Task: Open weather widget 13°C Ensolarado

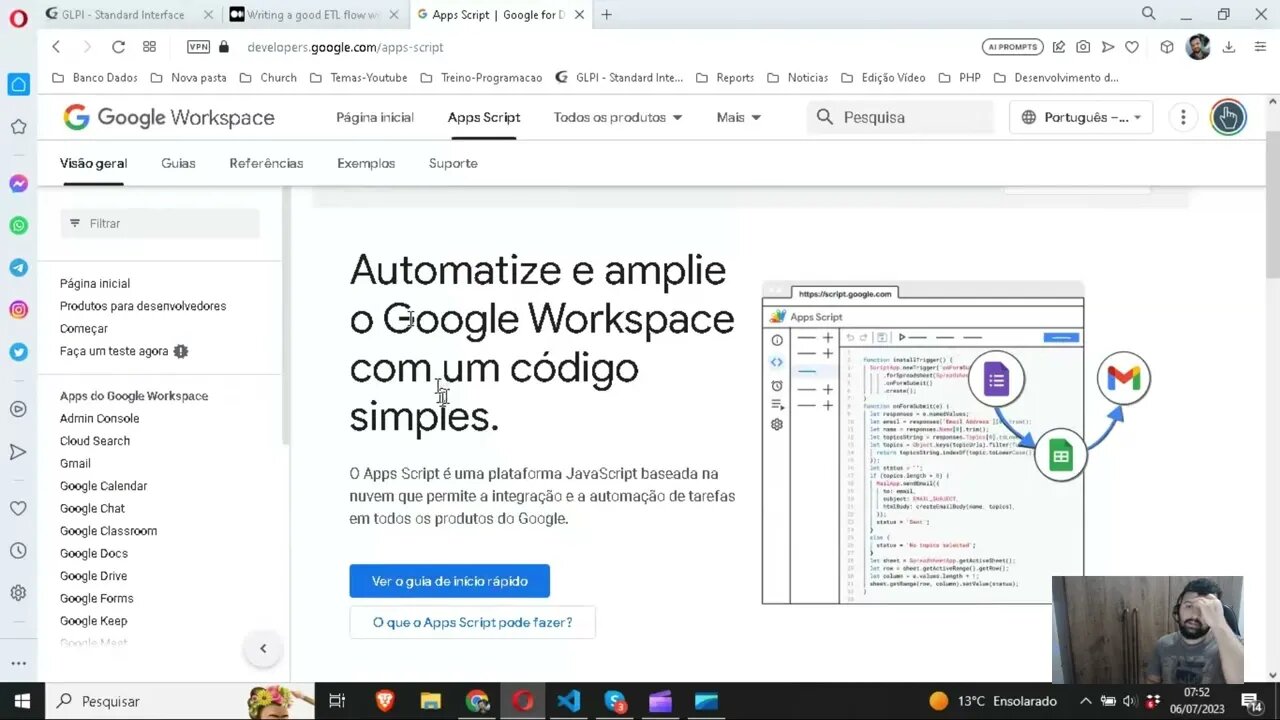Action: point(992,701)
